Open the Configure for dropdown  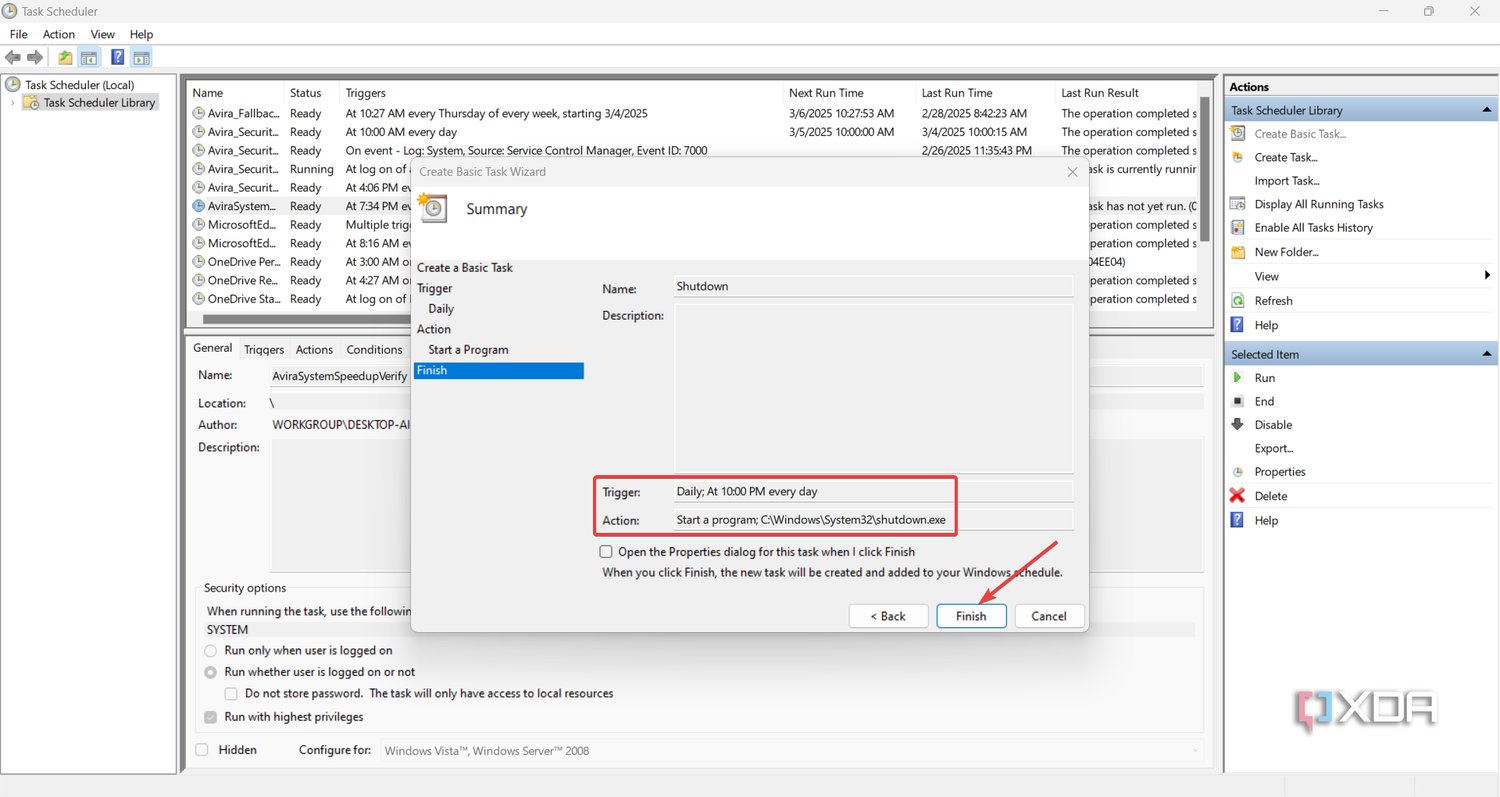coord(1195,750)
